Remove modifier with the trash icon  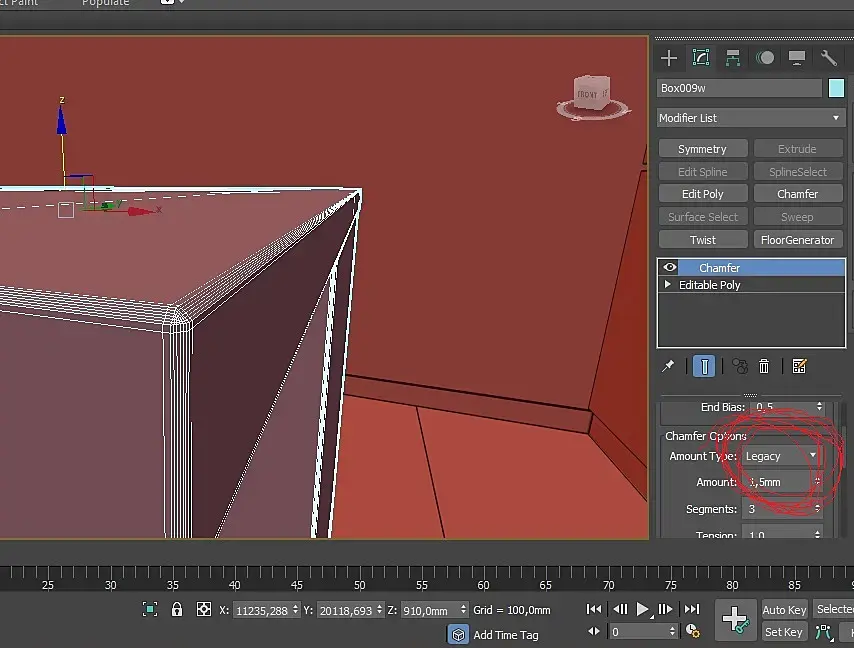(x=764, y=367)
